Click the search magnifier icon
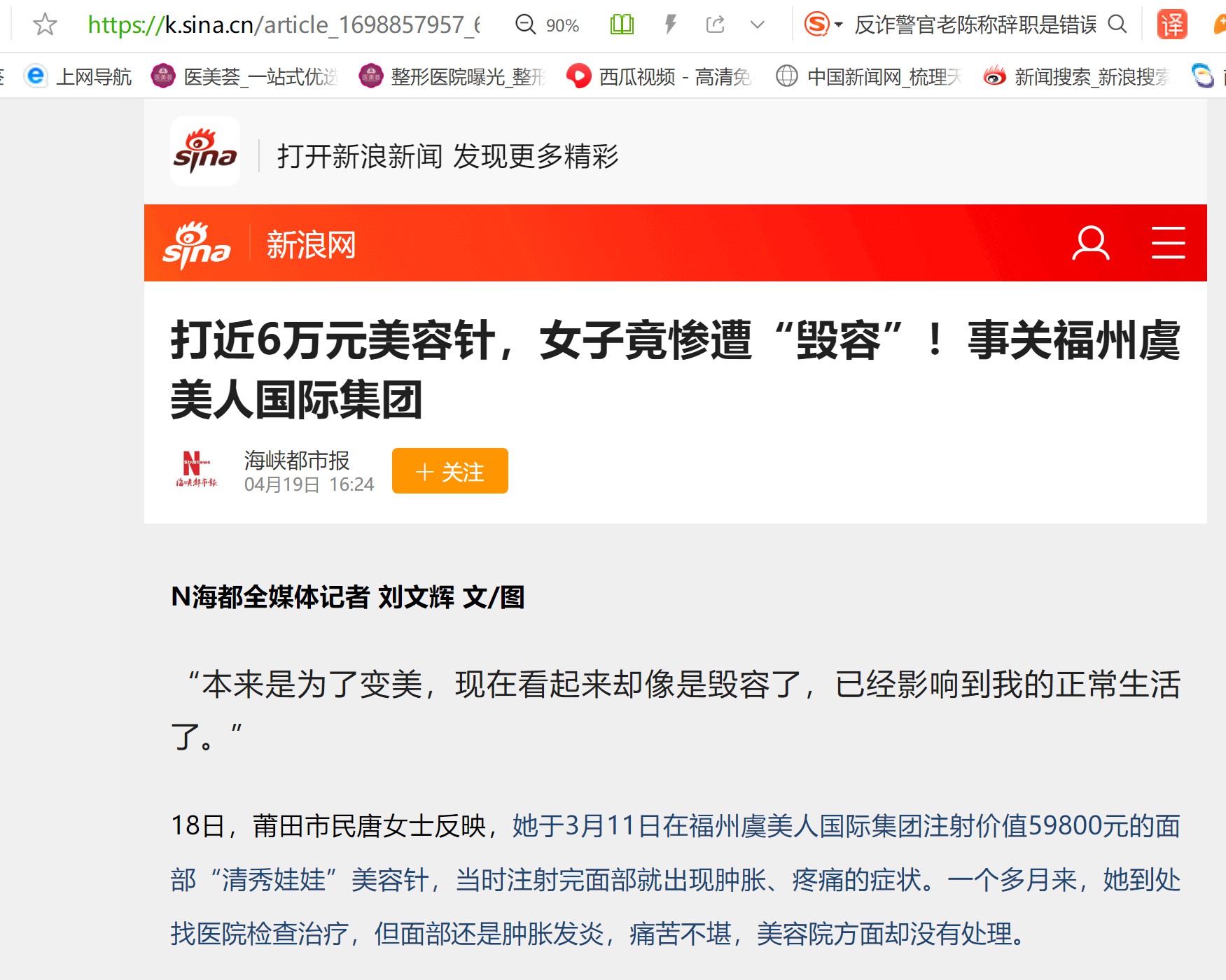Screen dimensions: 1226x980 (x=1117, y=24)
